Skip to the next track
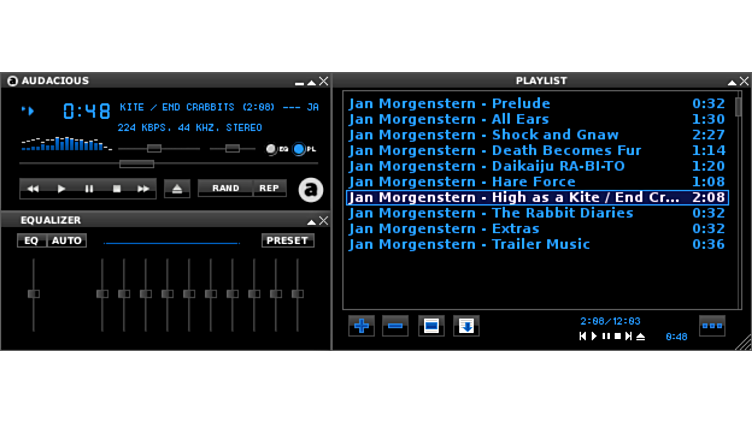The height and width of the screenshot is (423, 752). tap(143, 188)
